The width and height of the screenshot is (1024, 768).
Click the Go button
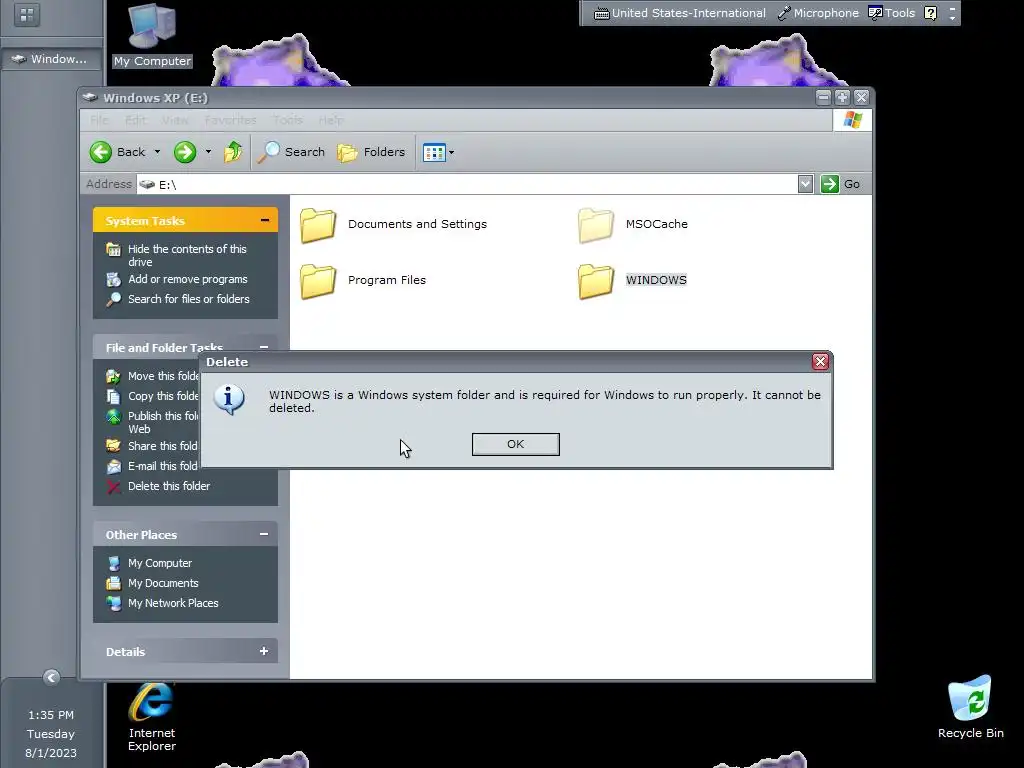coord(840,184)
